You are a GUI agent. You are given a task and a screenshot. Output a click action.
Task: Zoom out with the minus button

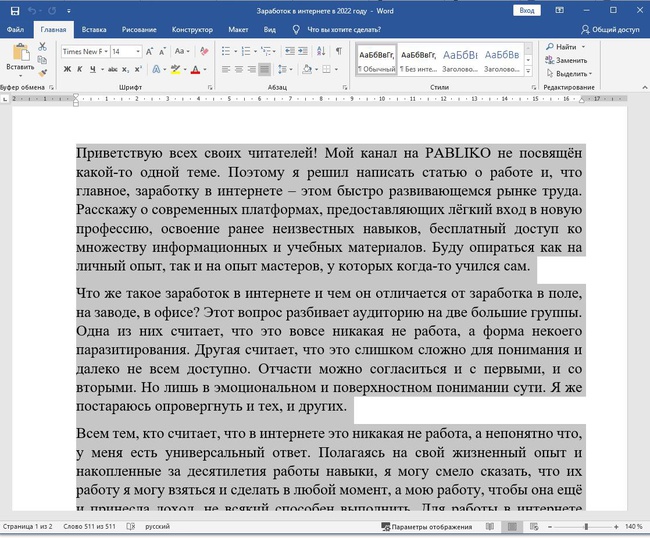550,527
